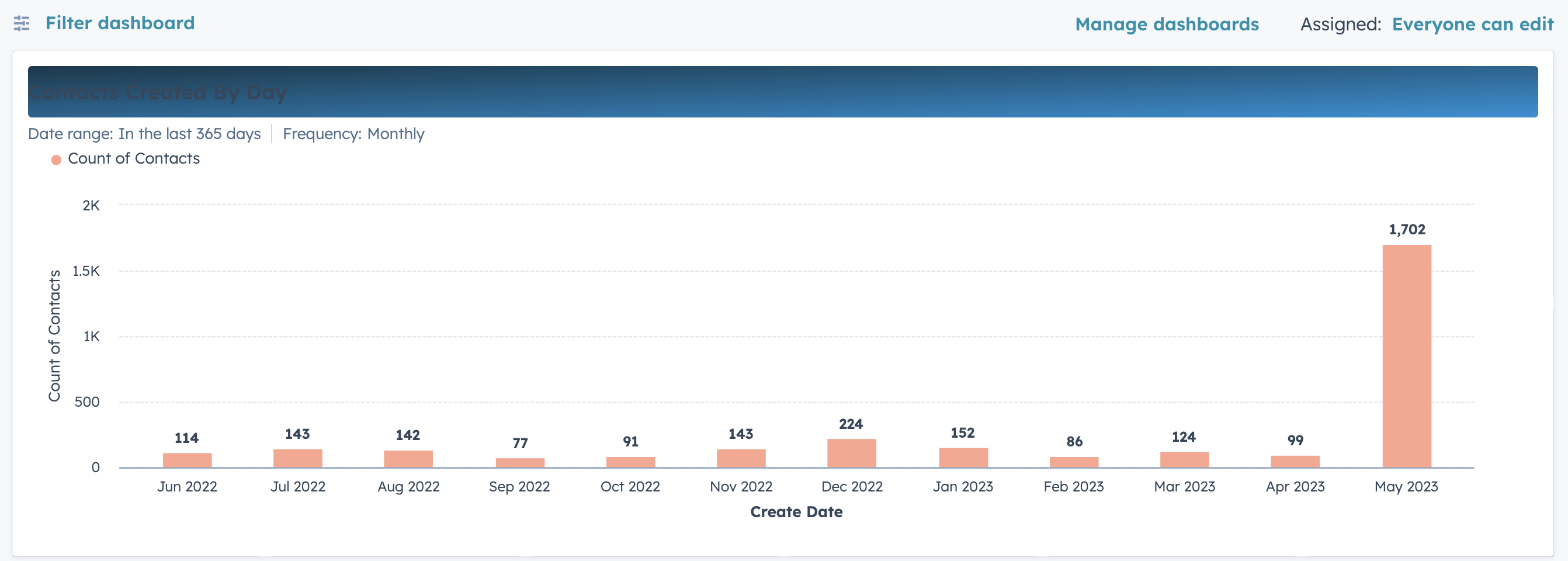Click the 152 data label

tap(962, 433)
